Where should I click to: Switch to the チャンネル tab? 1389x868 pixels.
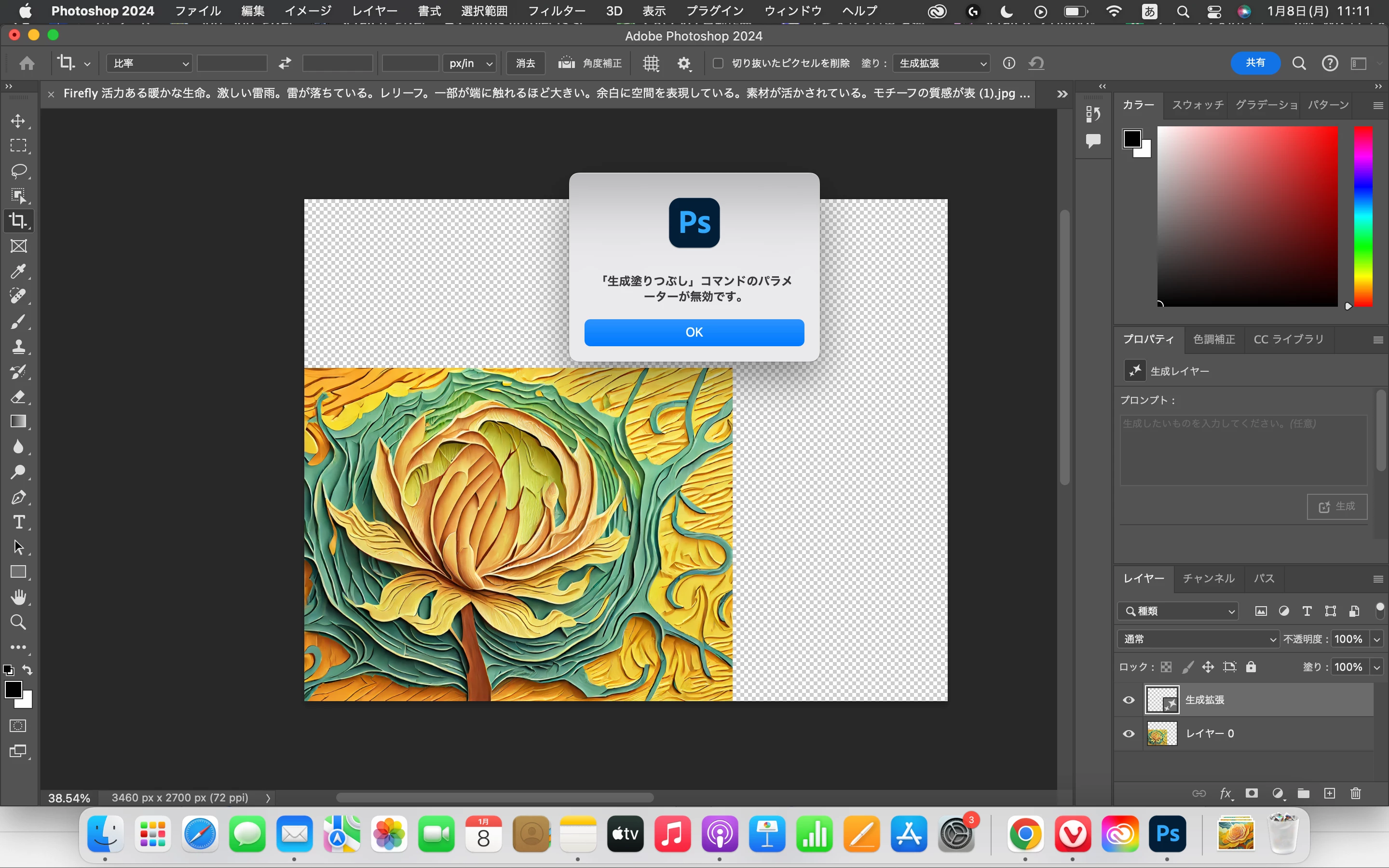(x=1208, y=578)
